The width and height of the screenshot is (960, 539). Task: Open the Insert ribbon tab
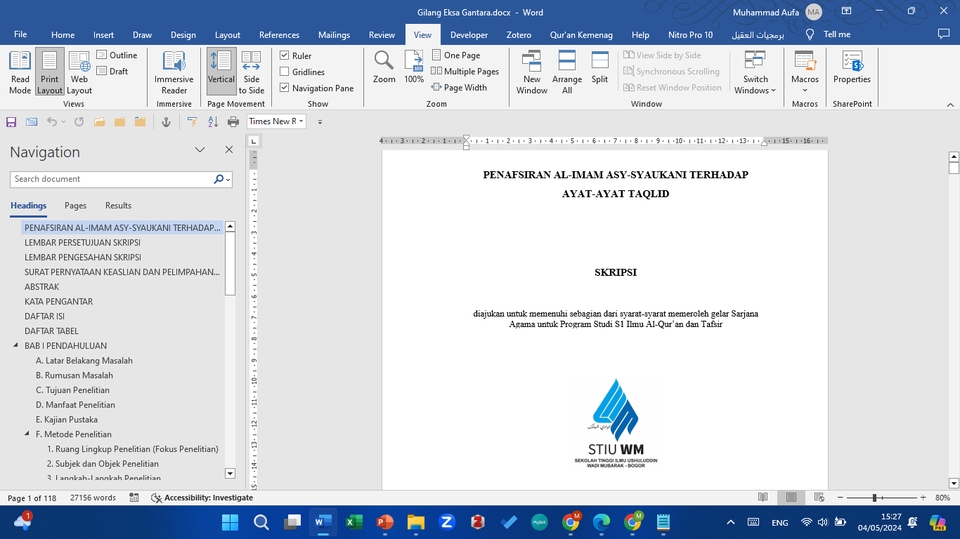pos(103,35)
